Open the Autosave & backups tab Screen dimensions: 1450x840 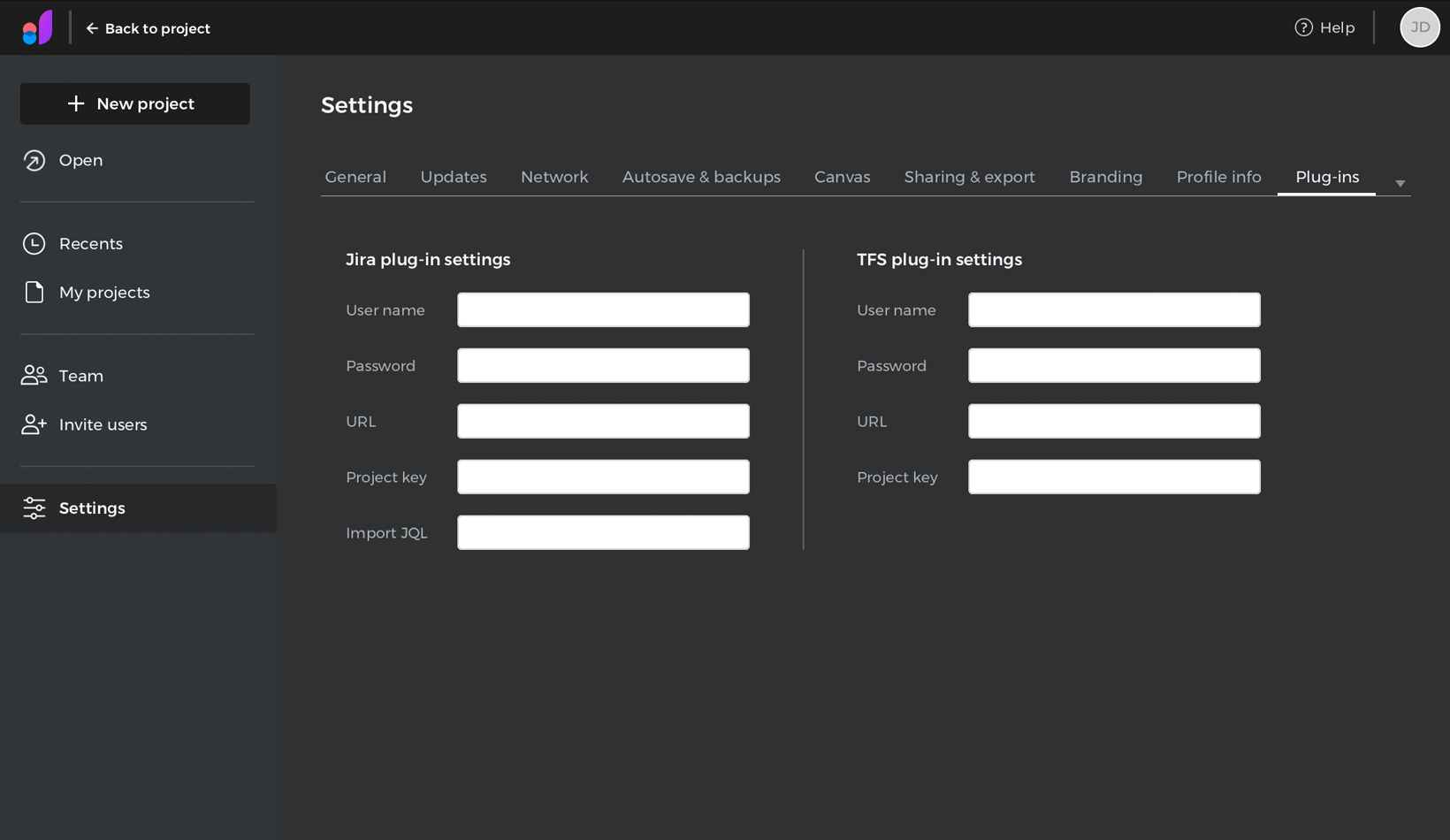[701, 177]
